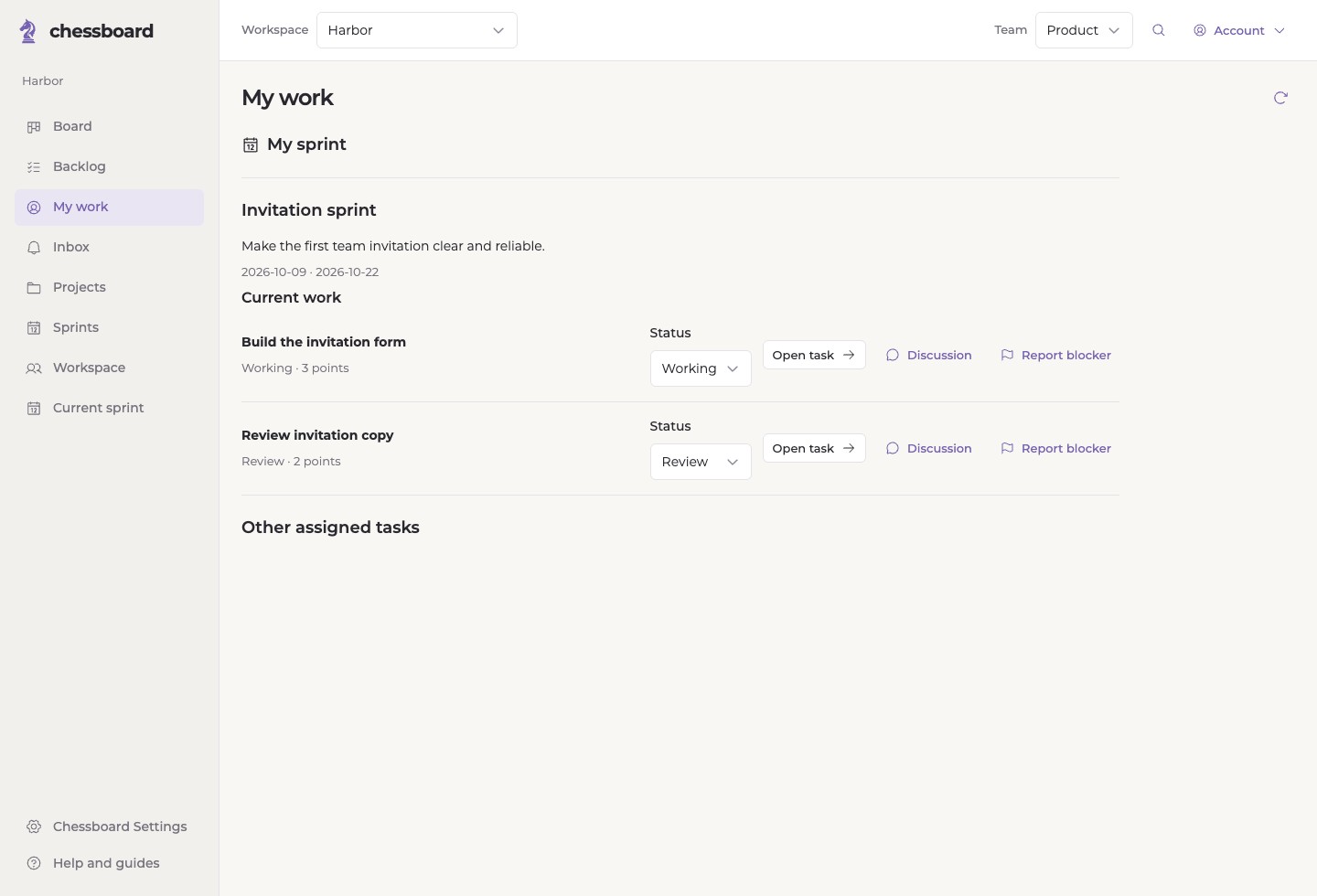
Task: Click the Help and guides question icon
Action: 34,863
